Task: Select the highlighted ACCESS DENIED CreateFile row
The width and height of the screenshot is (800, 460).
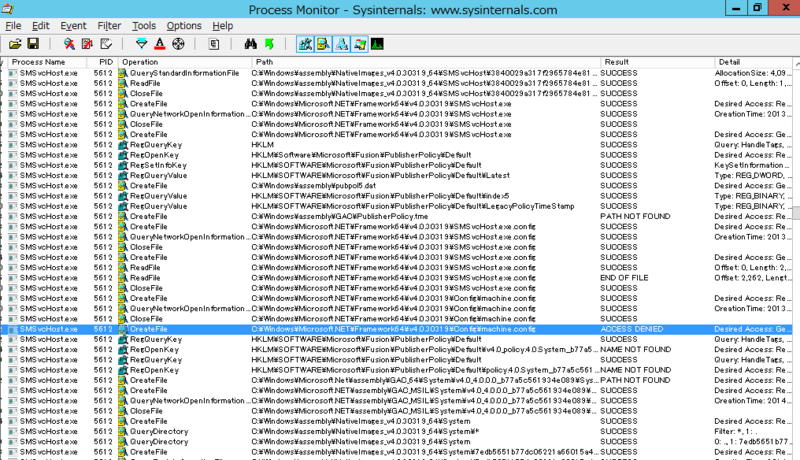Action: [396, 329]
